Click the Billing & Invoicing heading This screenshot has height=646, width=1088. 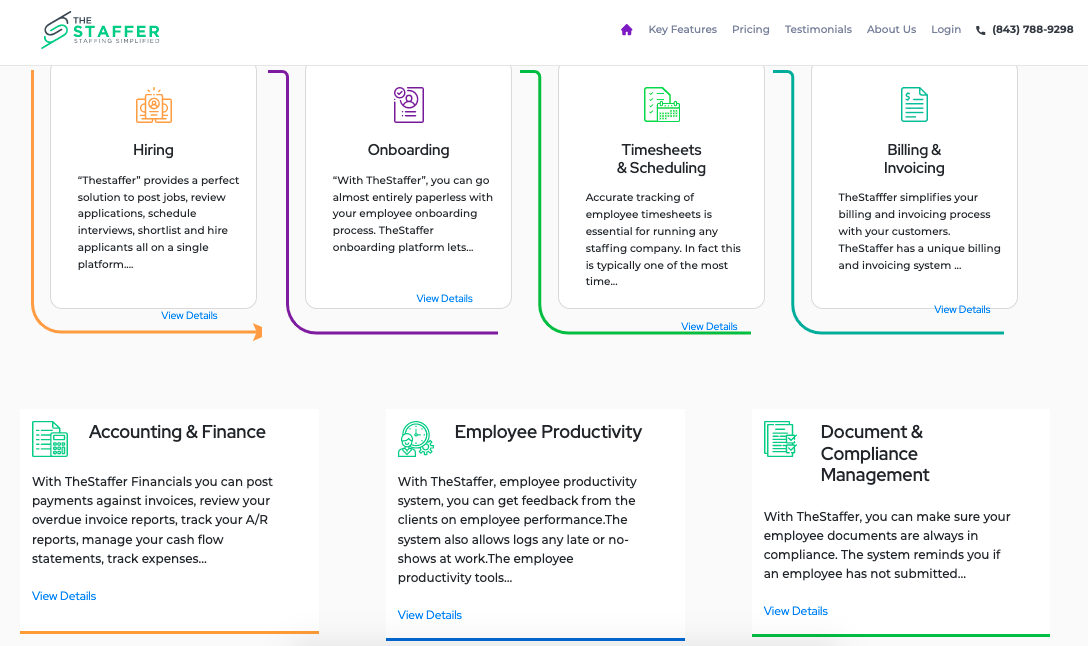click(x=914, y=159)
